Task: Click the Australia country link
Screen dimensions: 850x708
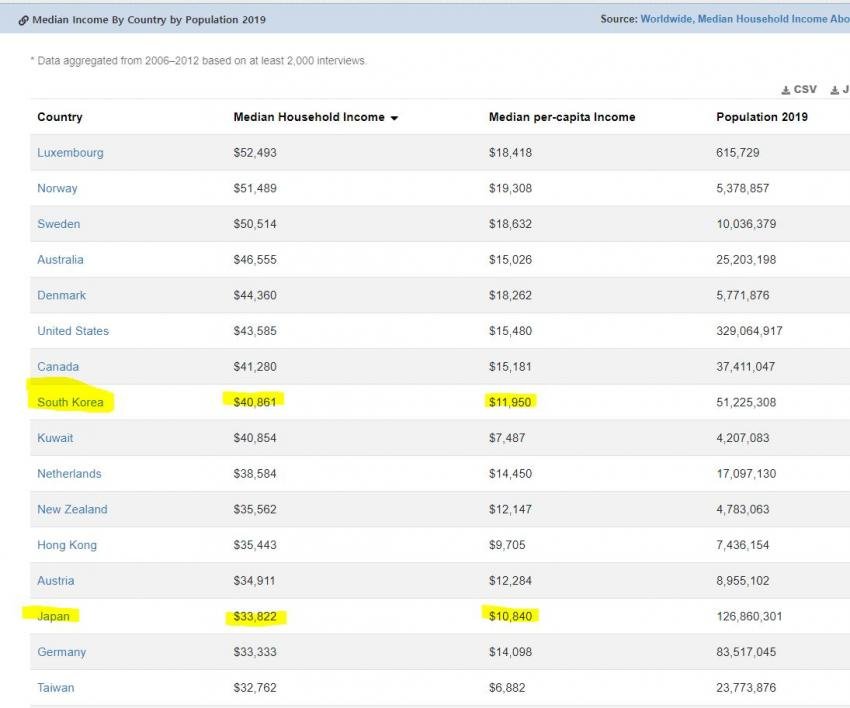Action: click(60, 260)
